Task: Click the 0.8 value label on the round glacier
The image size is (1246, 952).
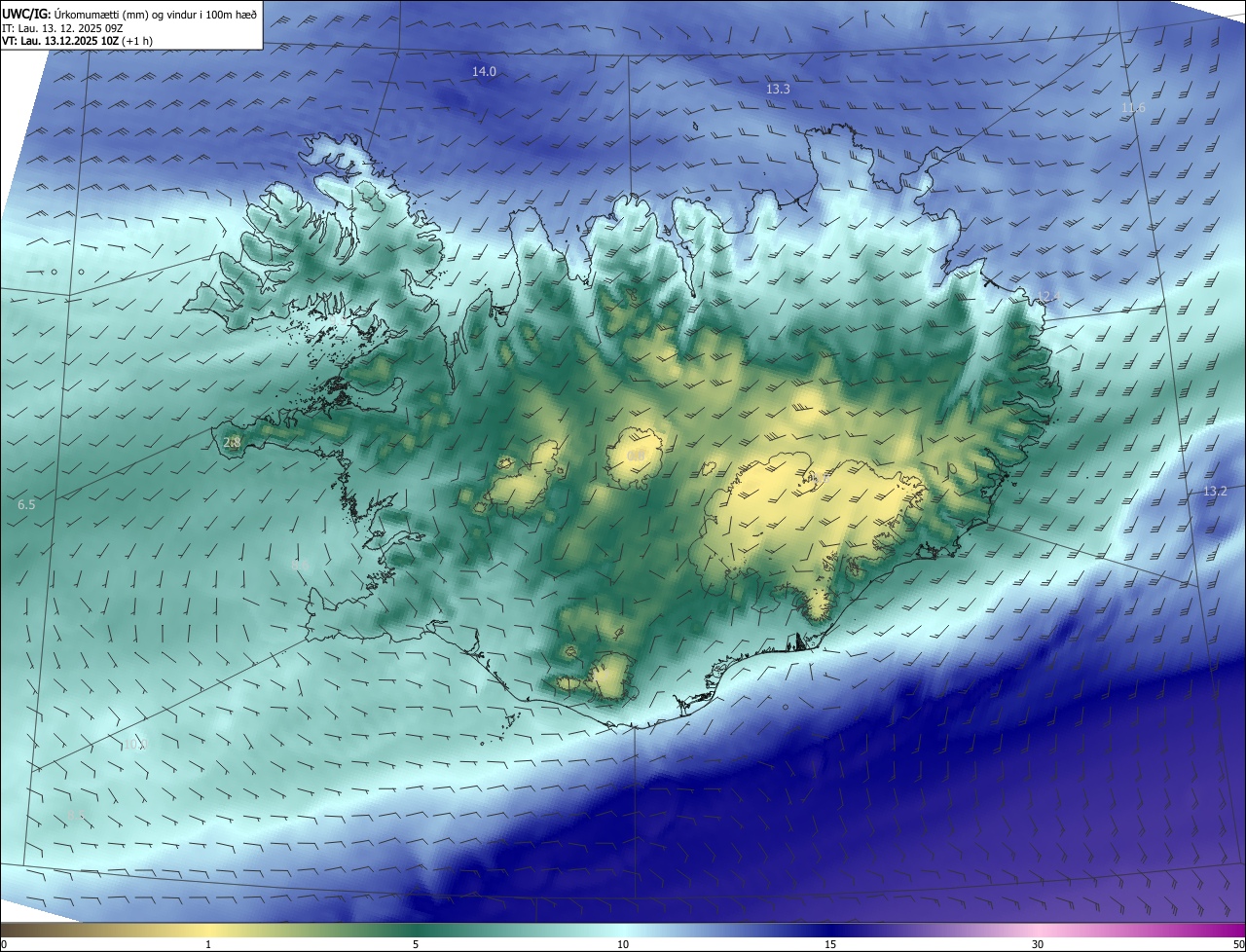Action: [x=636, y=456]
